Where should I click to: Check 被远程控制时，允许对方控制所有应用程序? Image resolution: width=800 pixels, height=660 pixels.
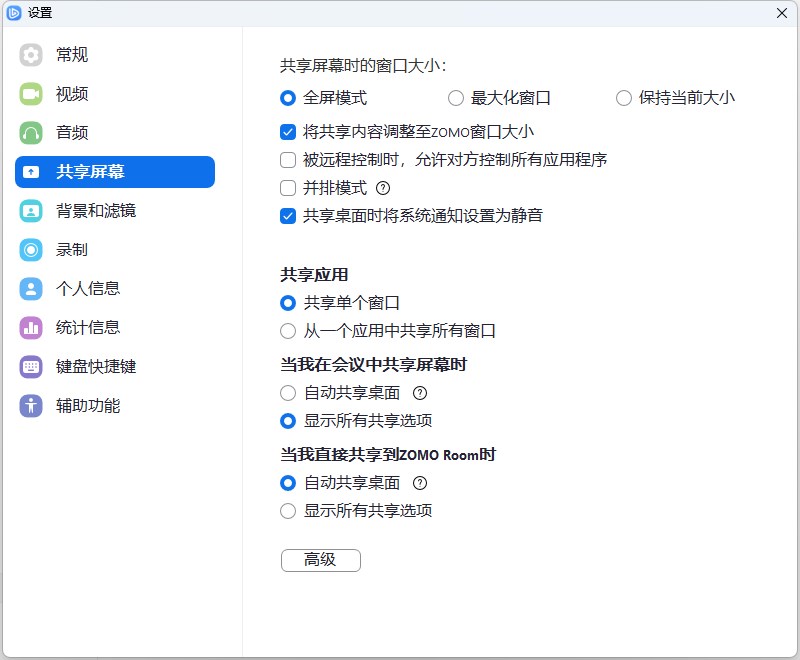coord(288,160)
